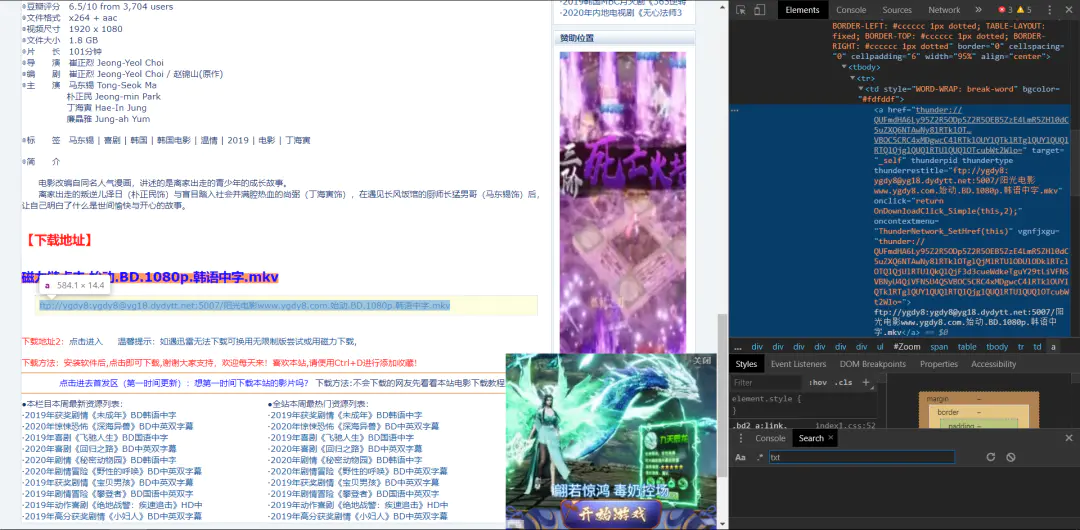Open the drawer three-dot menu
Screen dimensions: 1080x530
click(740, 438)
